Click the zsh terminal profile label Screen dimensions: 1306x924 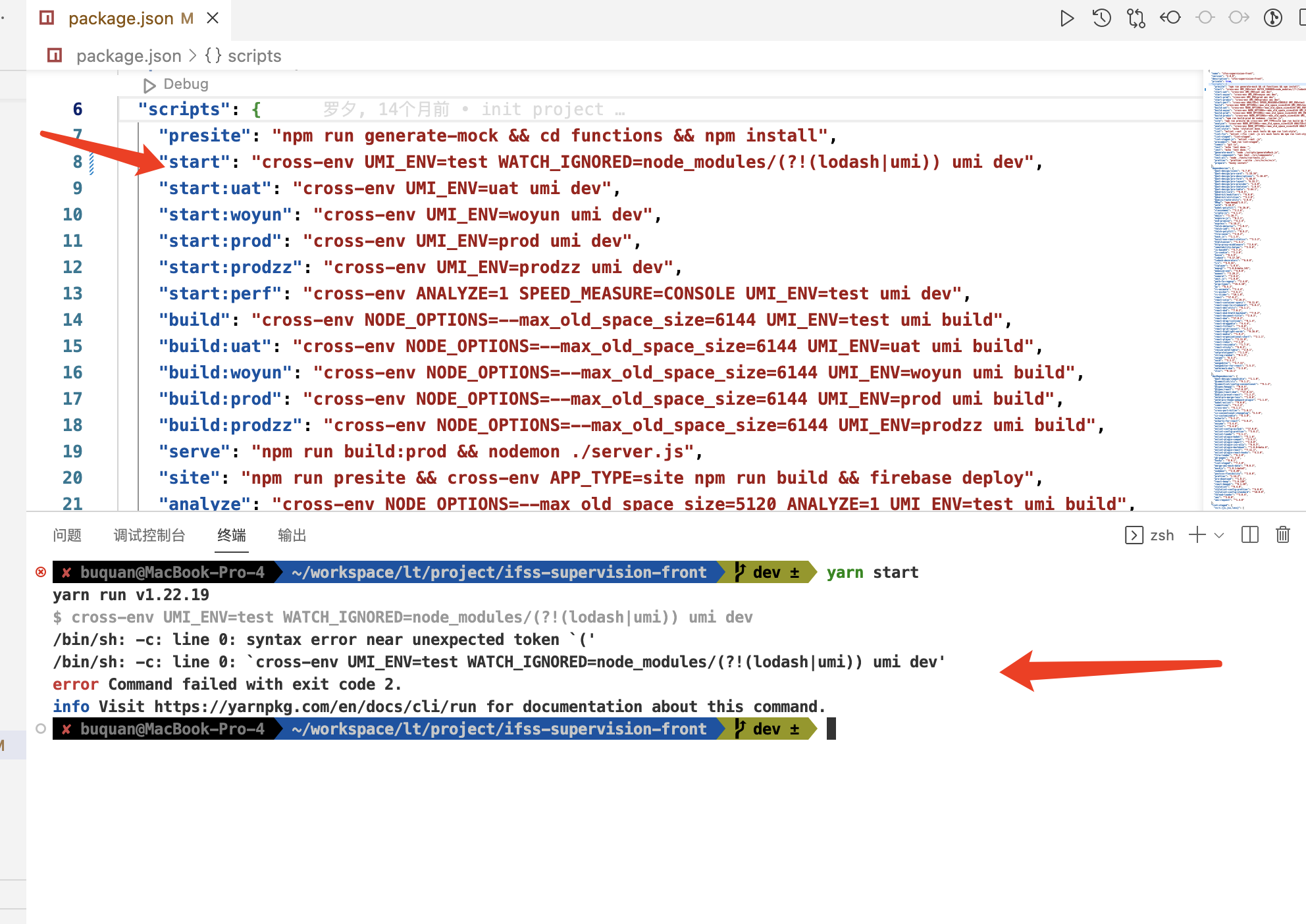tap(1162, 535)
